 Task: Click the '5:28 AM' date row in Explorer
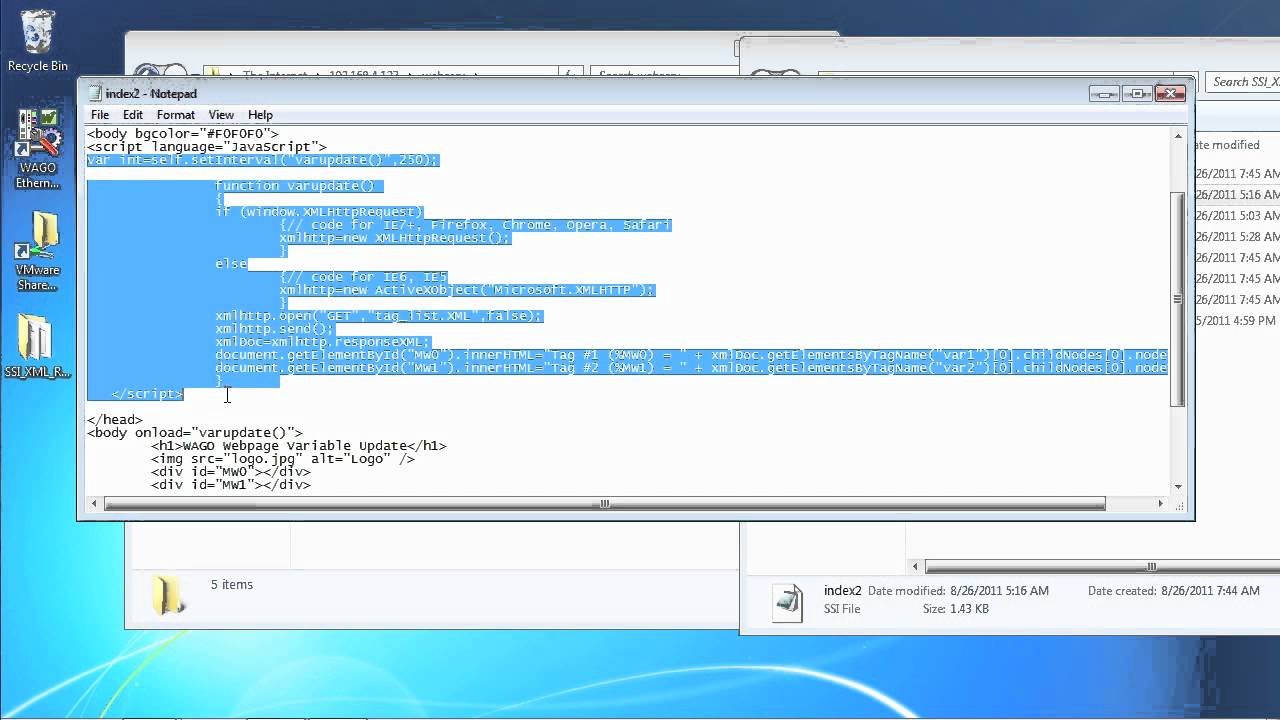(x=1237, y=236)
